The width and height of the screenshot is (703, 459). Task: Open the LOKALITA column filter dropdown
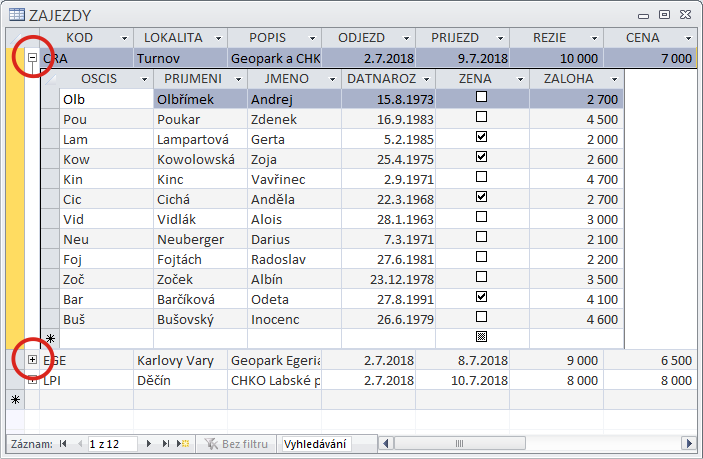219,37
